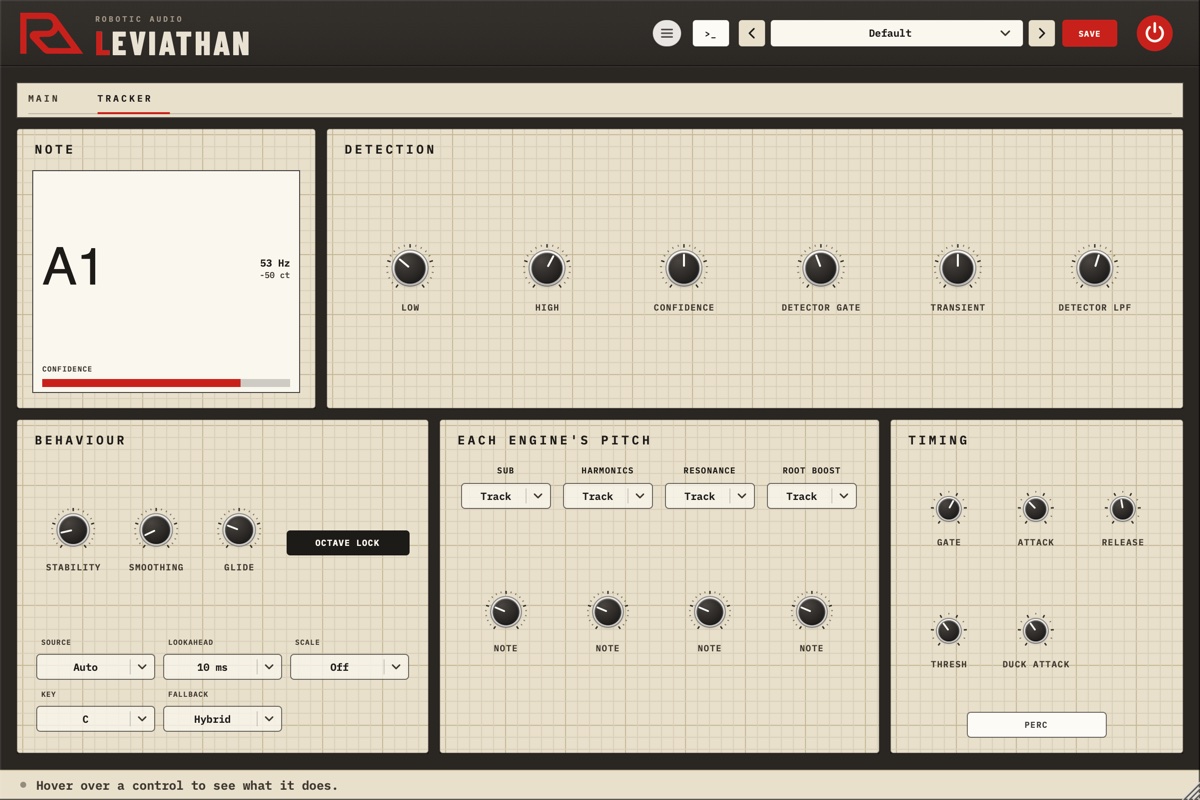The image size is (1200, 800).
Task: Open the console prompt button
Action: (x=711, y=33)
